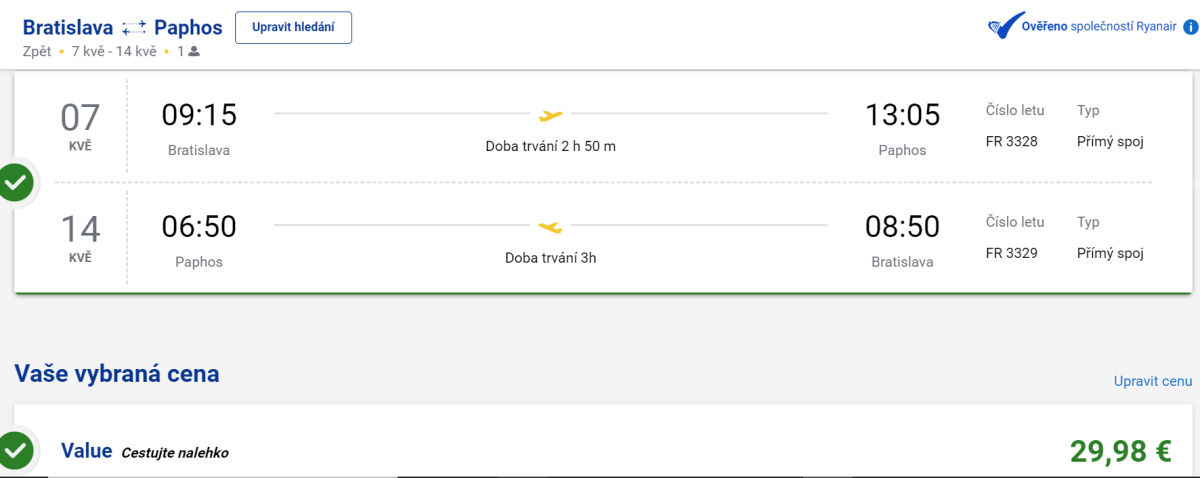Select the 14 KVĚ return date
The width and height of the screenshot is (1200, 478).
81,237
